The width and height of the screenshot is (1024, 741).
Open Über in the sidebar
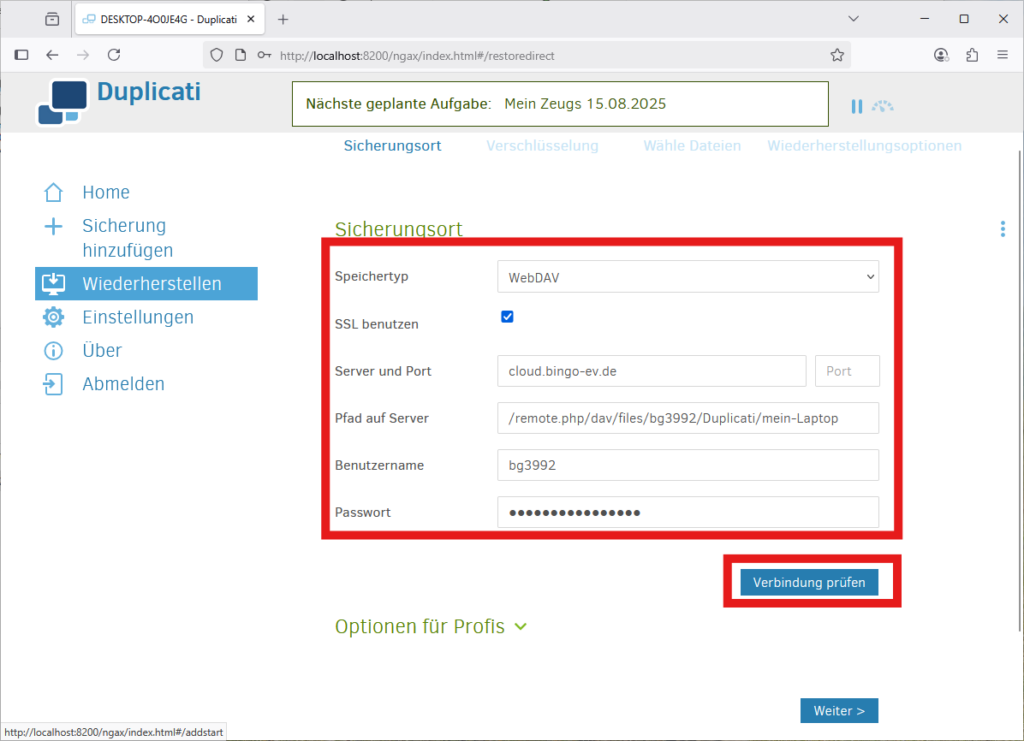pos(102,351)
